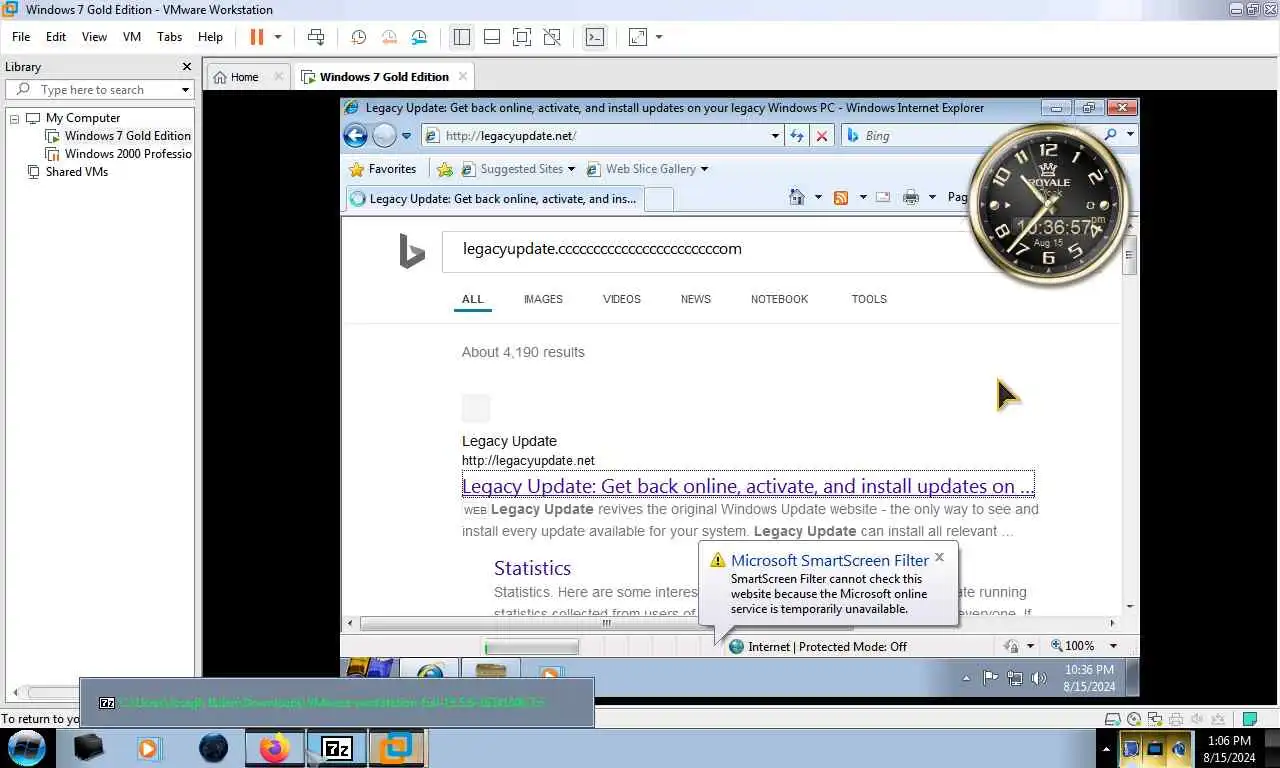Open the File menu in VMware
Image resolution: width=1280 pixels, height=768 pixels.
21,37
